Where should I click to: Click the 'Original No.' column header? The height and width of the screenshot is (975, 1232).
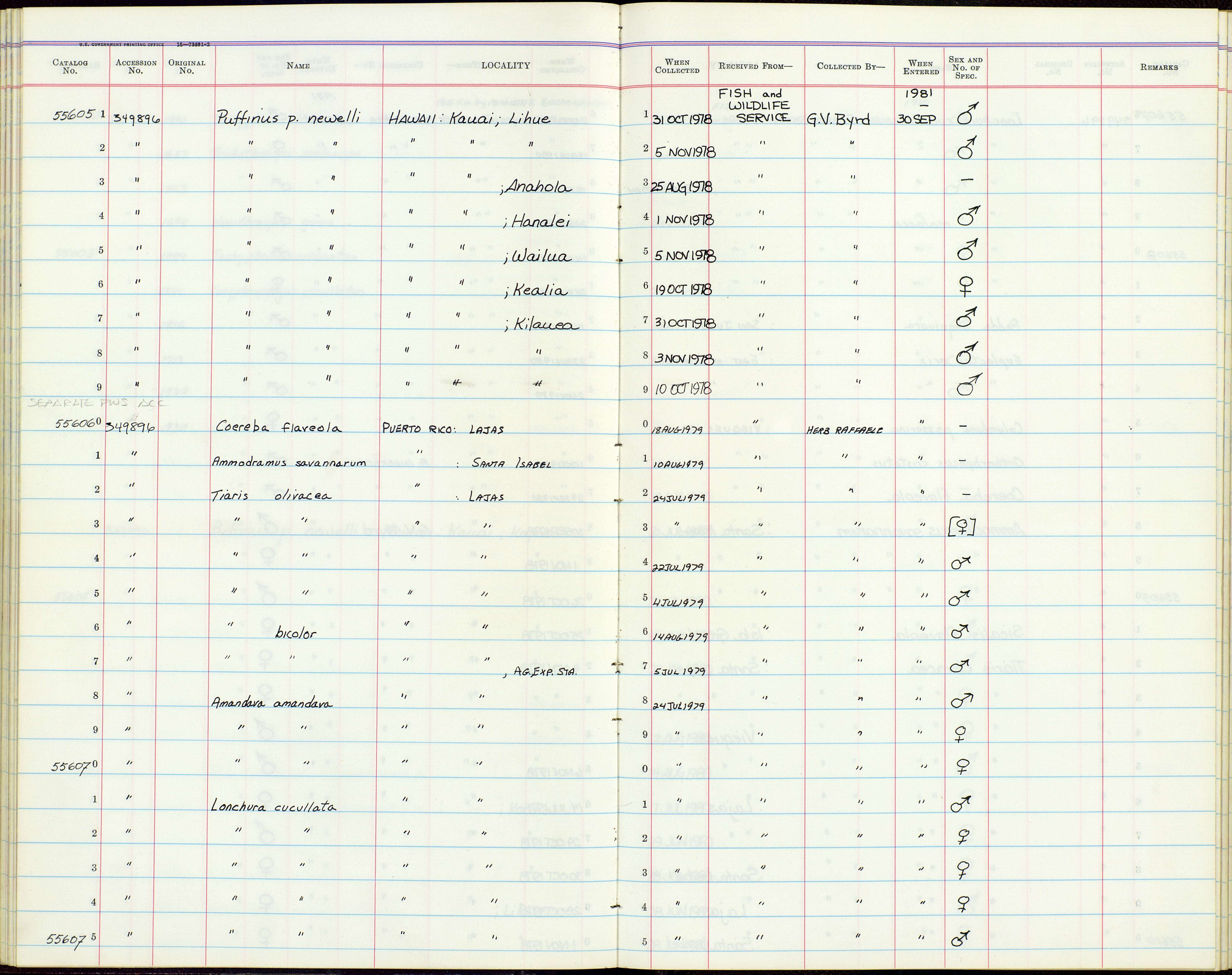point(187,67)
